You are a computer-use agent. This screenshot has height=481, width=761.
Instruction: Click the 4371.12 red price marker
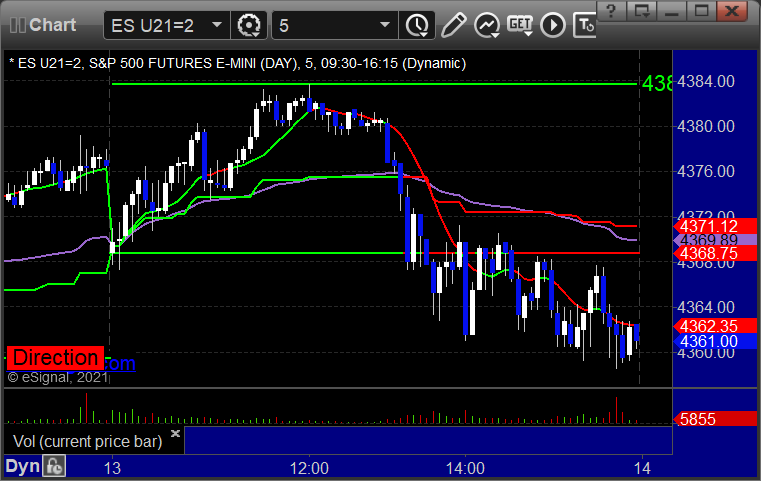coord(715,226)
